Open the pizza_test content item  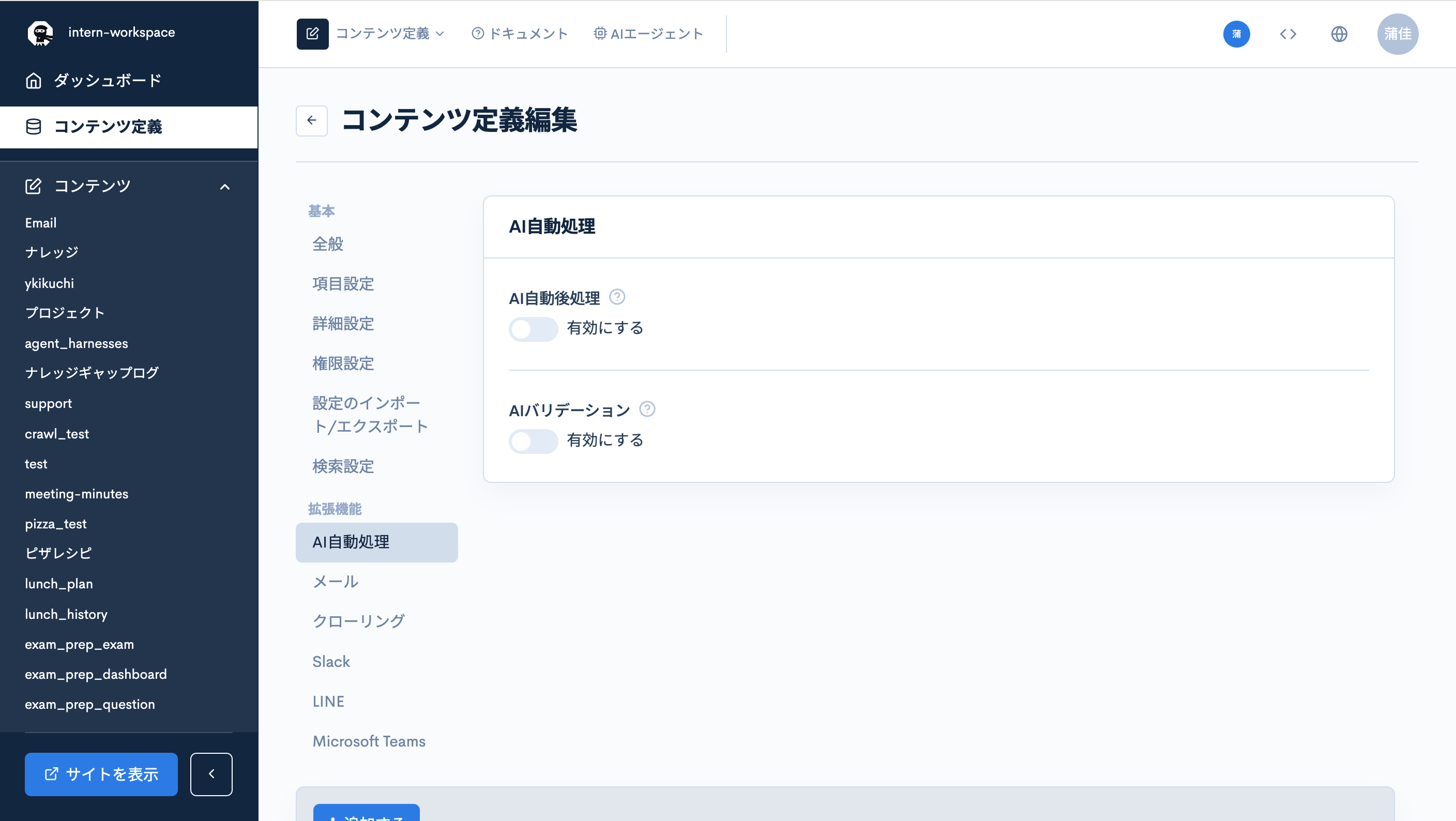pyautogui.click(x=56, y=524)
